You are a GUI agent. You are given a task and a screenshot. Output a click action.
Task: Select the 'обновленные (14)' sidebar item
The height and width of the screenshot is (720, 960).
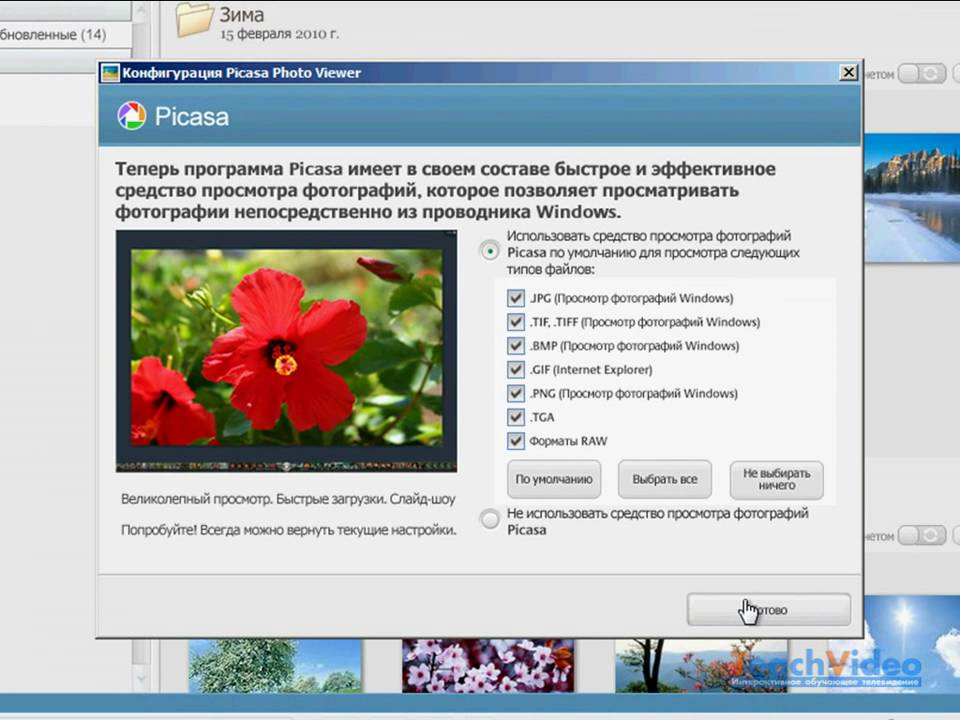[53, 35]
